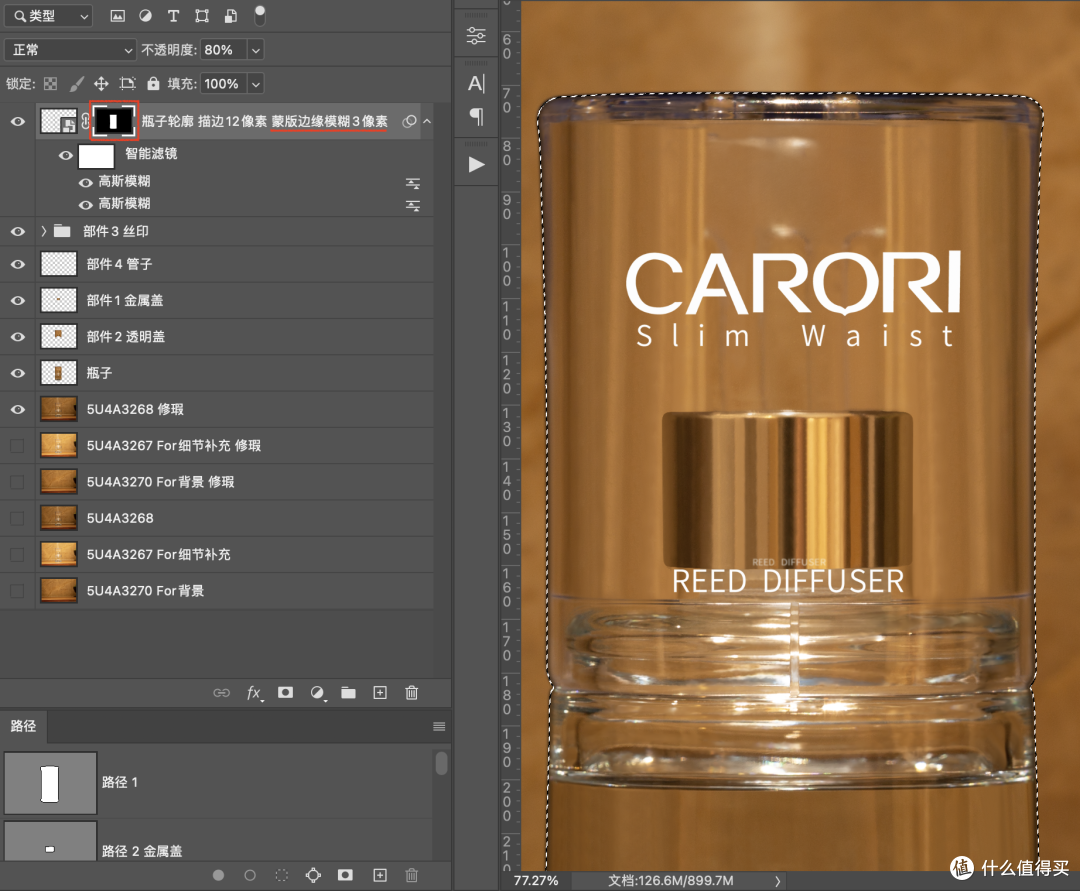Filter layers by smart object type
Viewport: 1080px width, 891px height.
click(x=231, y=16)
